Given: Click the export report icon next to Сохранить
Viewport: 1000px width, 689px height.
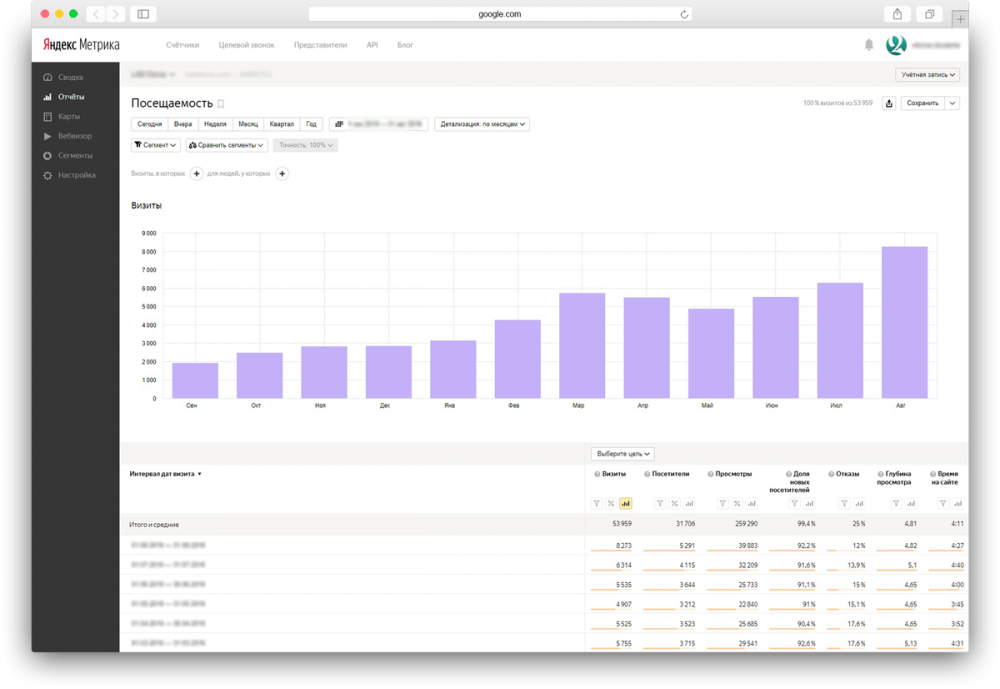Looking at the screenshot, I should [x=888, y=103].
